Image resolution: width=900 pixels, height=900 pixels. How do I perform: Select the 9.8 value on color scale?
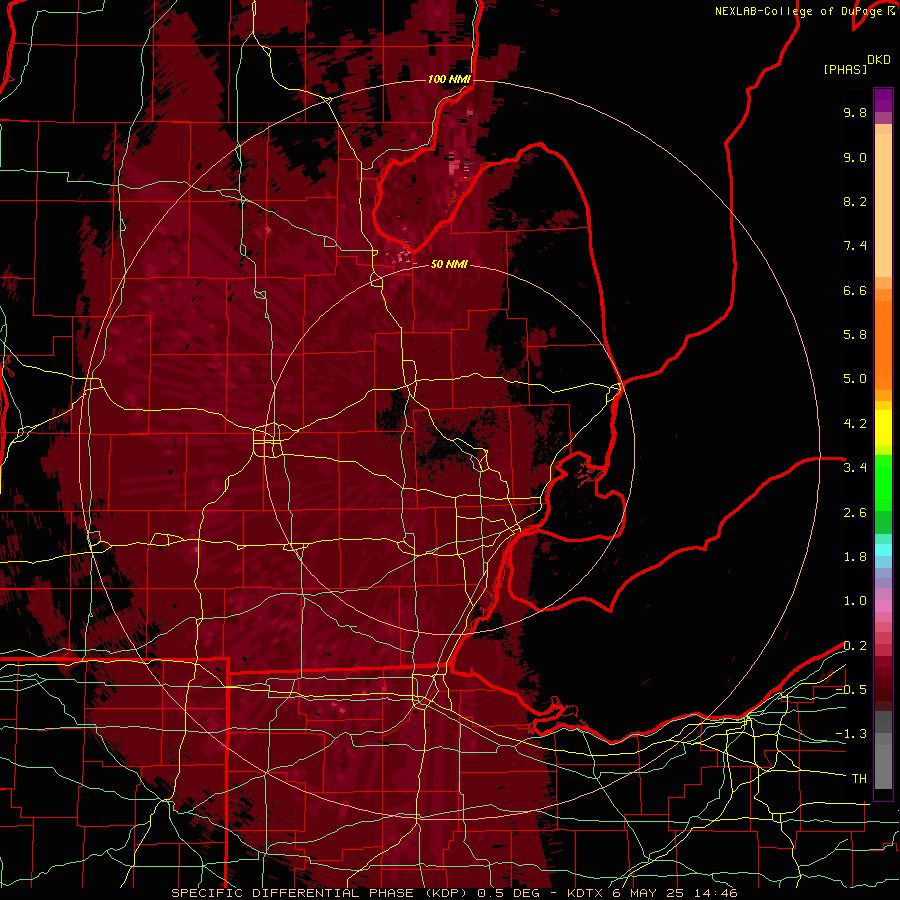(855, 112)
